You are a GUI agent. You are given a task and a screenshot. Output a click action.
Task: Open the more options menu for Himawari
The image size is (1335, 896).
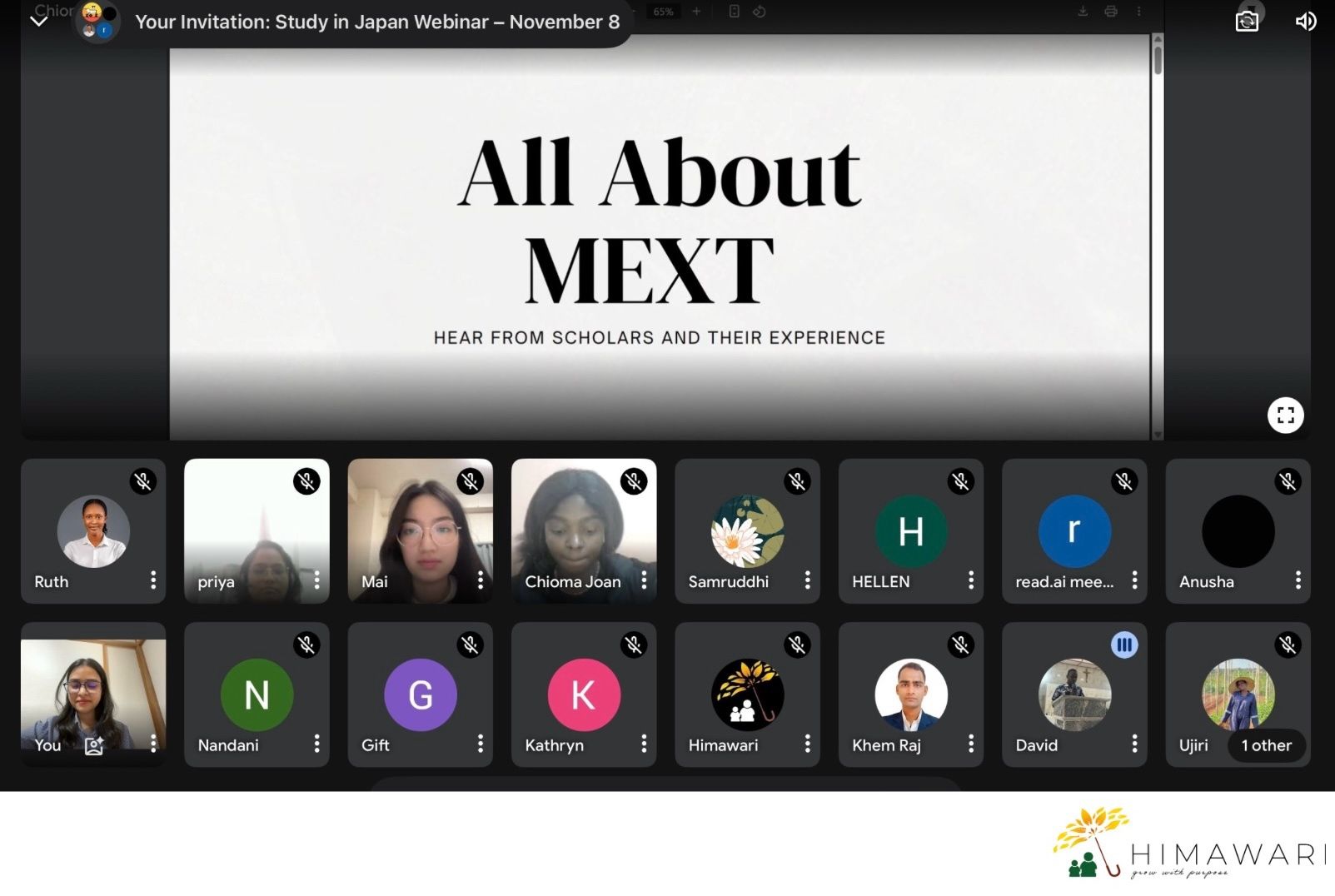click(807, 744)
